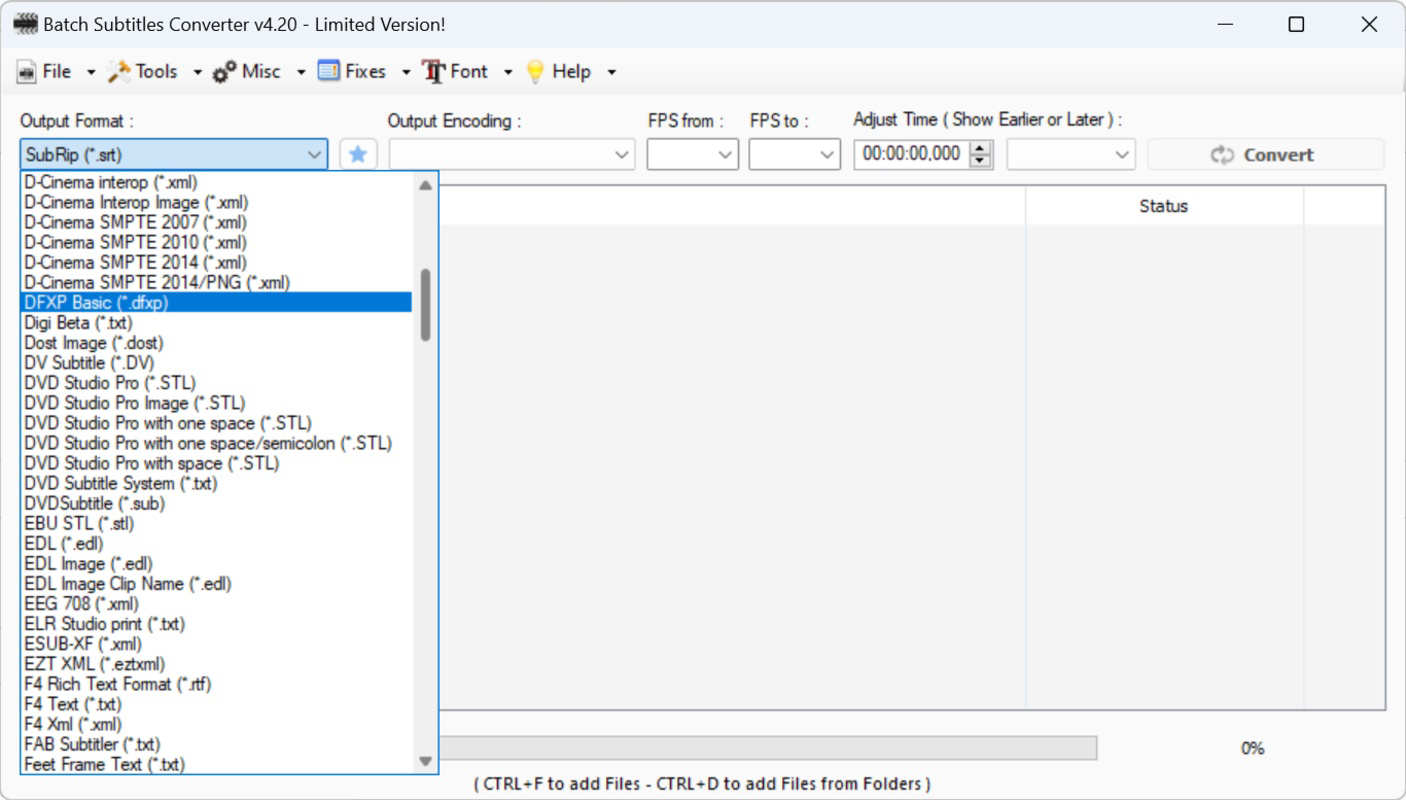The image size is (1406, 800).
Task: Pick D-Cinema SMPTE 2014/PNG (*.xml)
Action: tap(216, 283)
